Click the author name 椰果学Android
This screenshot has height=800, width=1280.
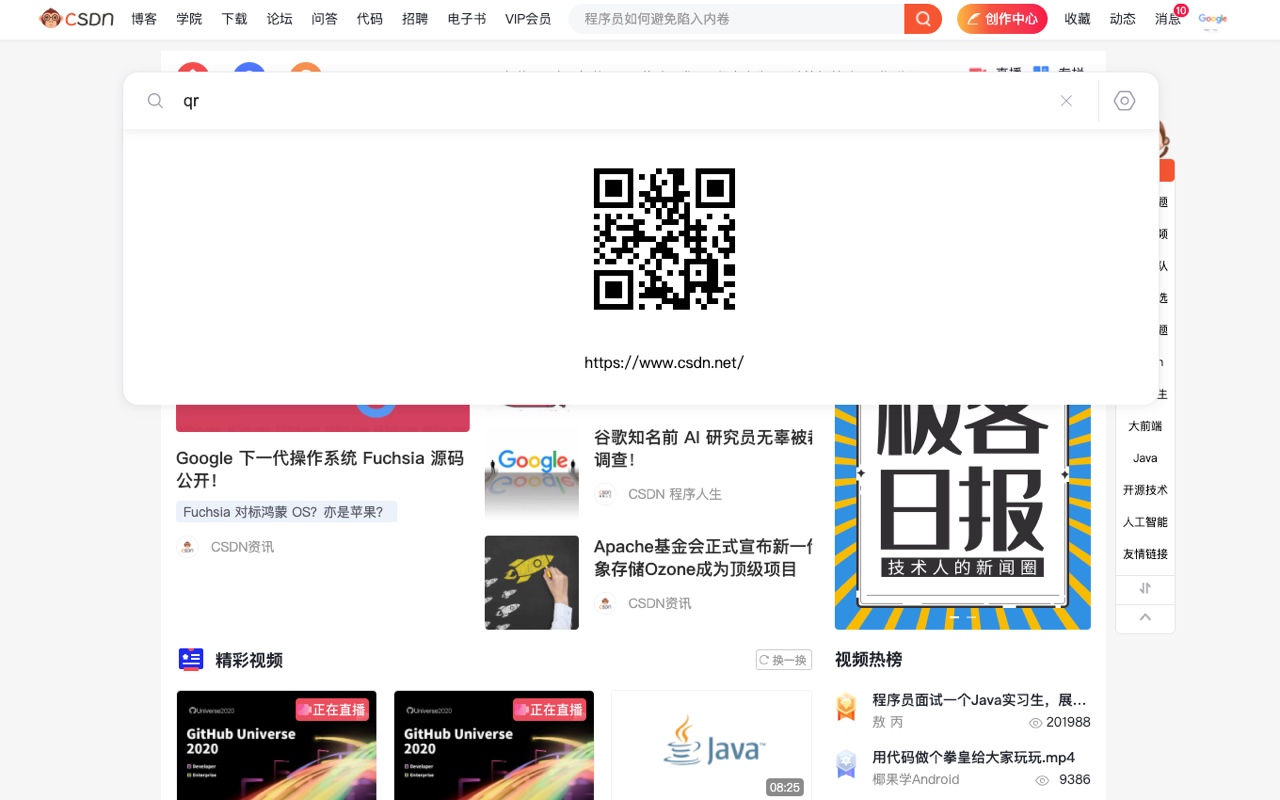(x=916, y=779)
